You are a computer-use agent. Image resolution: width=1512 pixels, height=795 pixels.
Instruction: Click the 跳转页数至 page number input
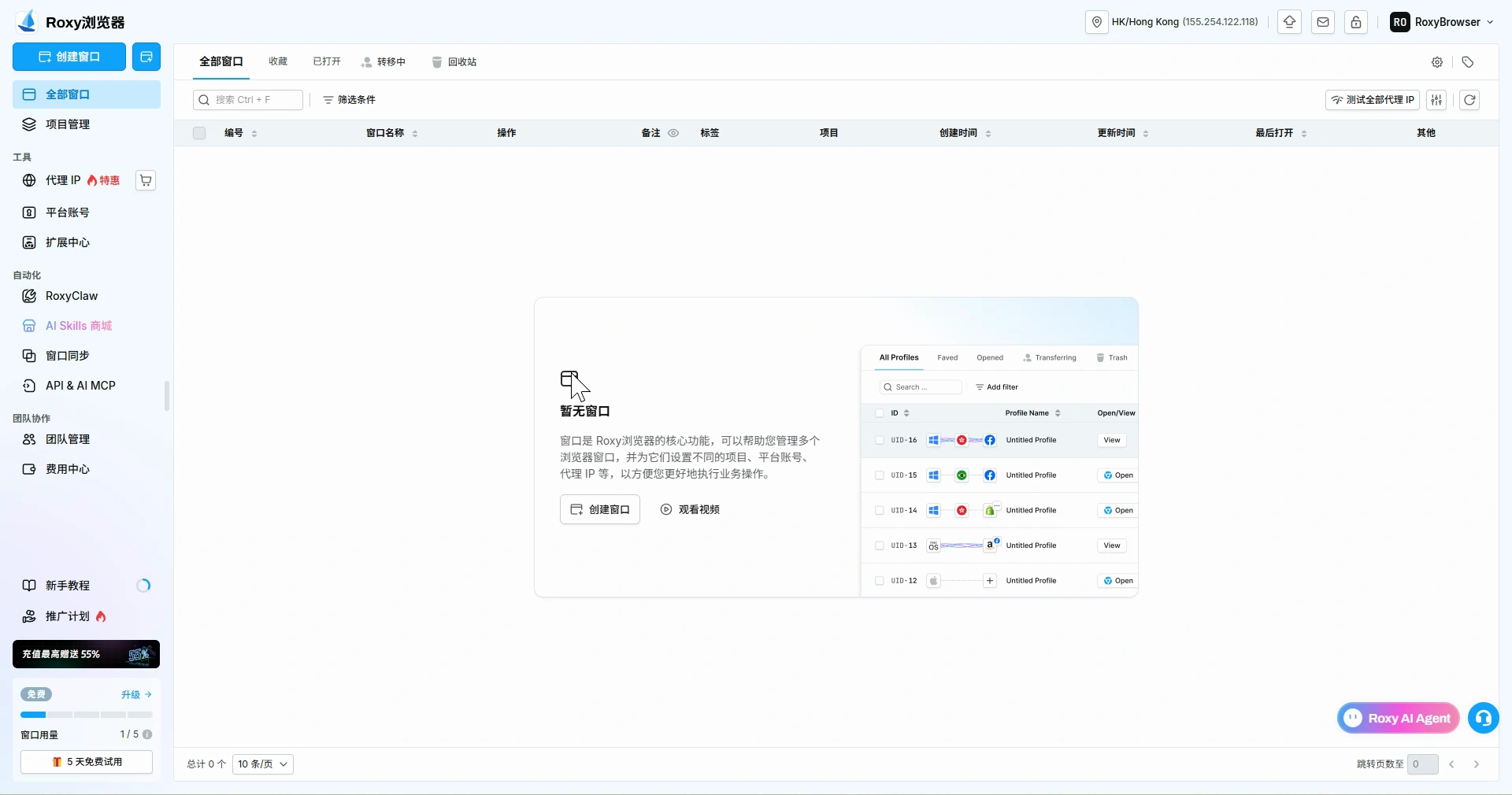coord(1423,764)
